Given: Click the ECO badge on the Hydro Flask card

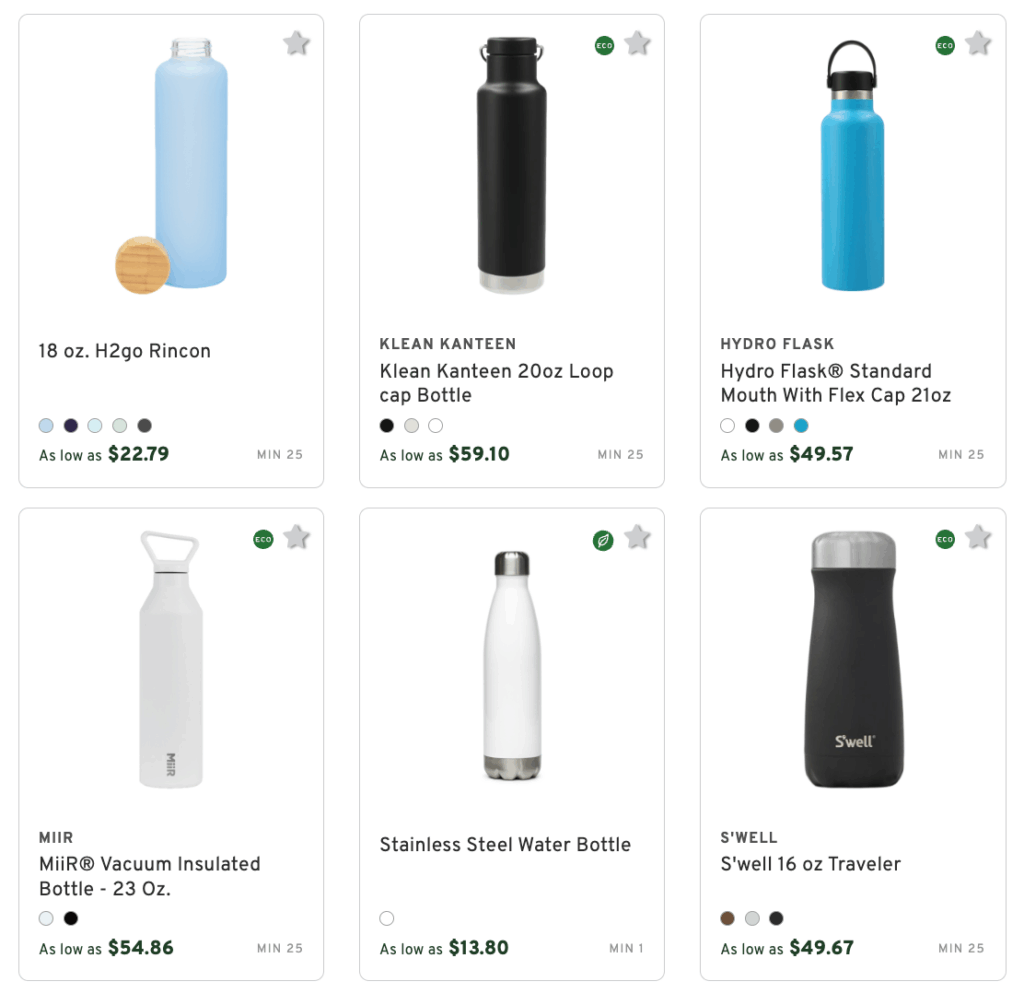Looking at the screenshot, I should pyautogui.click(x=943, y=45).
